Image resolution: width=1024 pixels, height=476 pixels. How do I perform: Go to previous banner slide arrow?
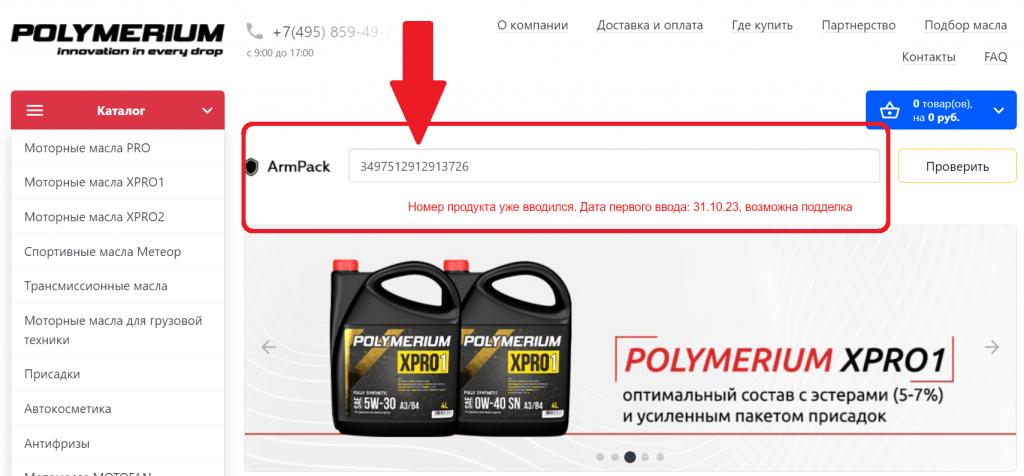click(x=268, y=347)
